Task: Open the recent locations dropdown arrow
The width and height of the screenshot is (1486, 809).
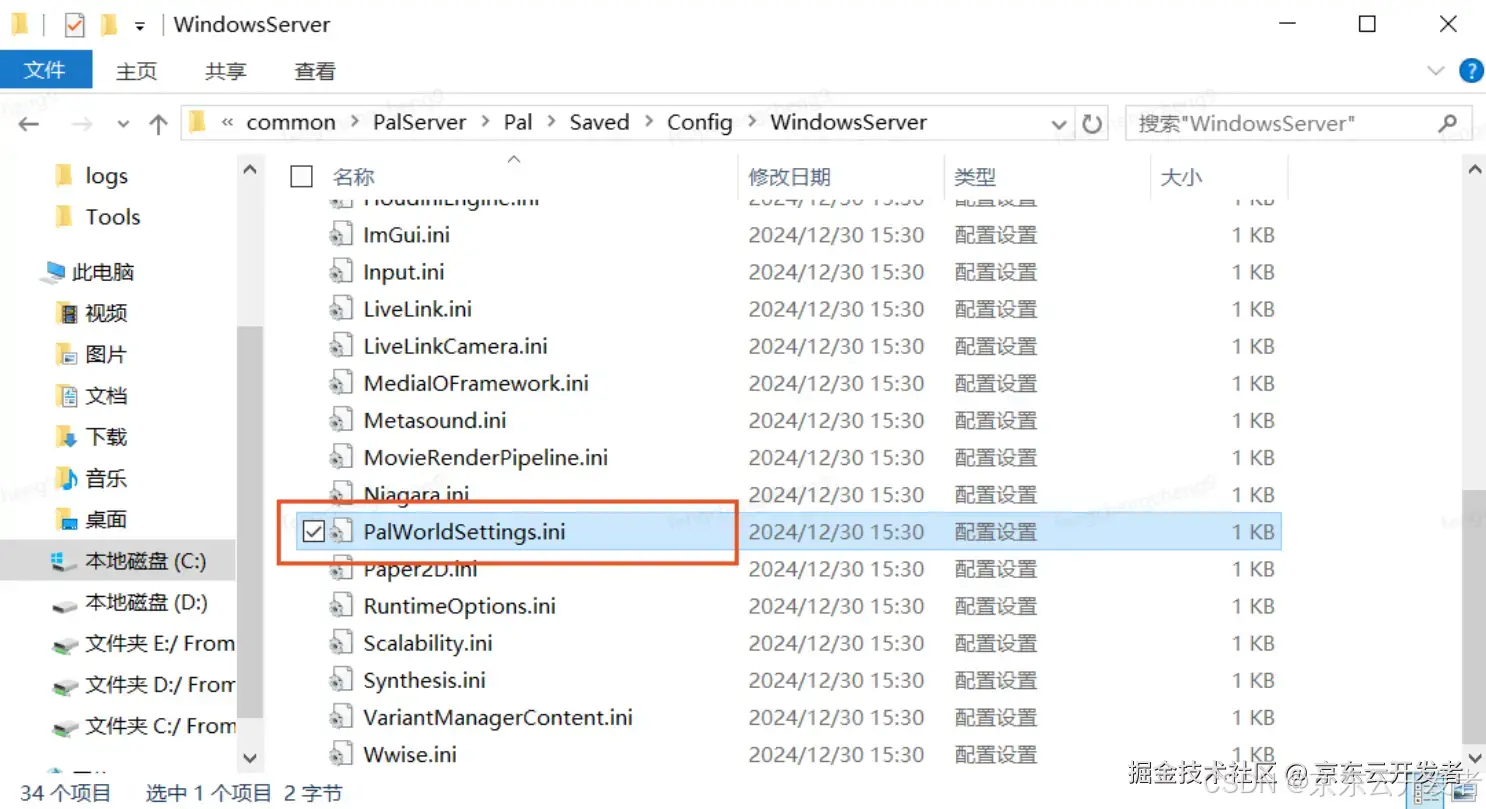Action: [x=123, y=124]
